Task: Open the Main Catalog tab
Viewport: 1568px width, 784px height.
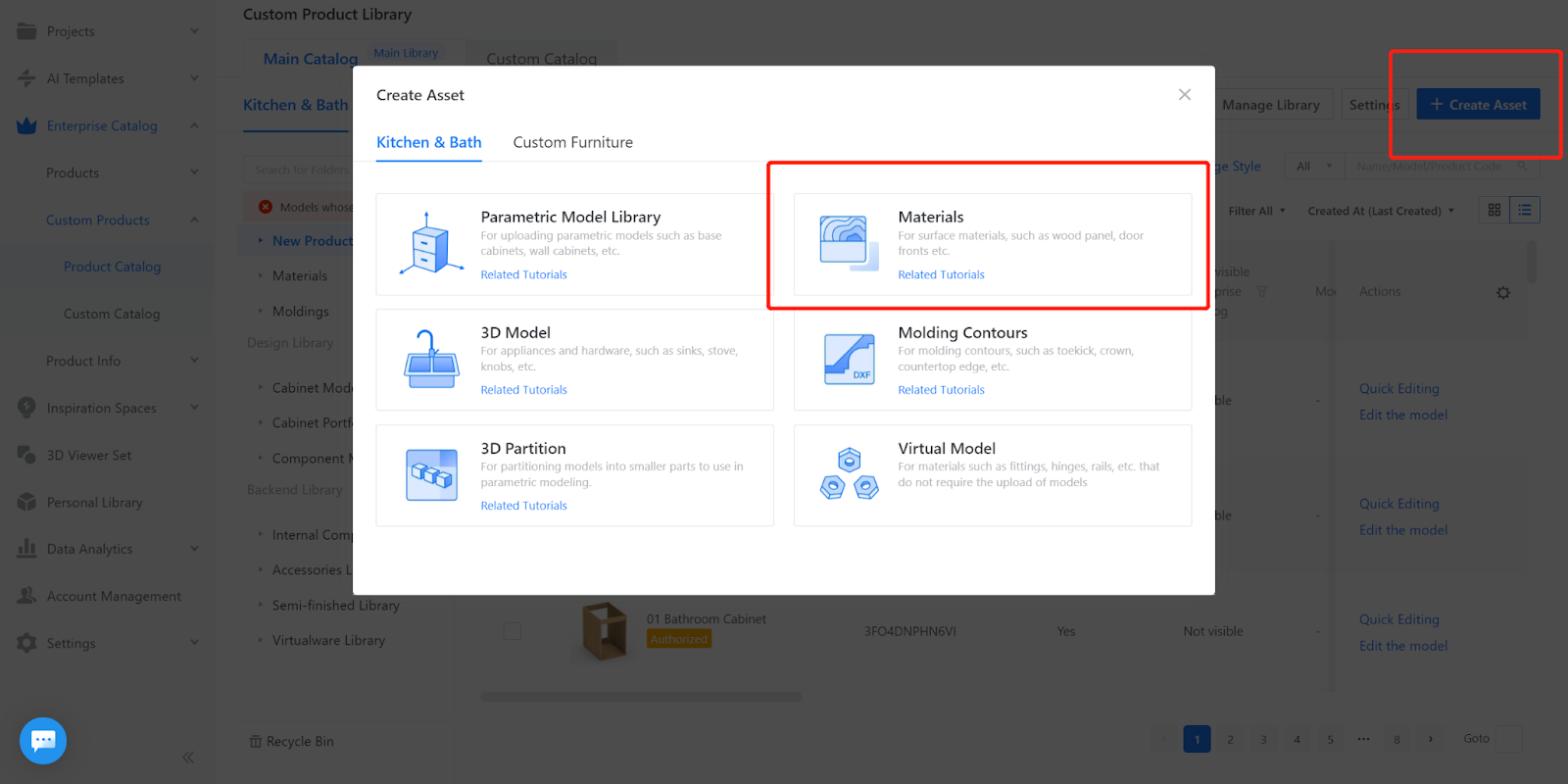Action: click(x=310, y=59)
